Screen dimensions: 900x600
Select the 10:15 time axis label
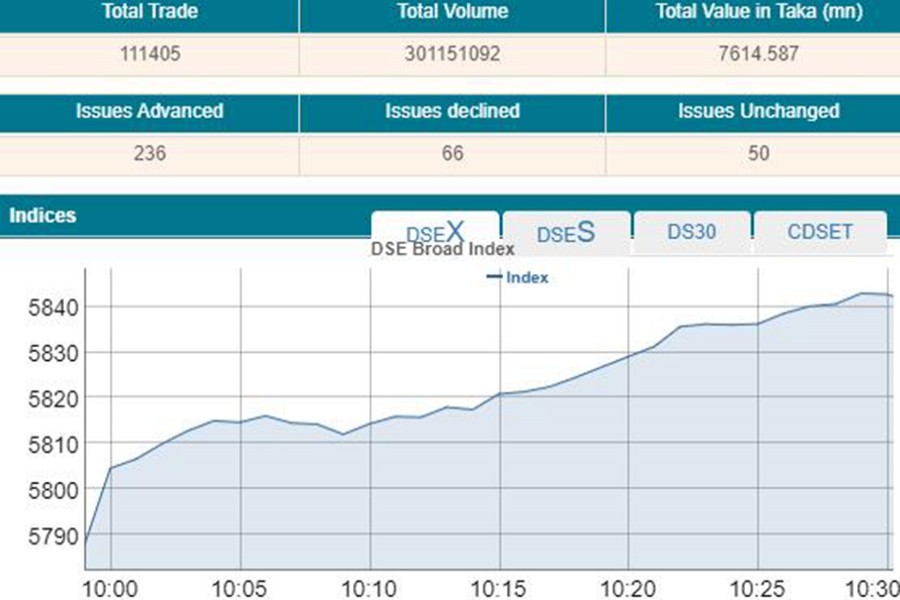pos(499,585)
